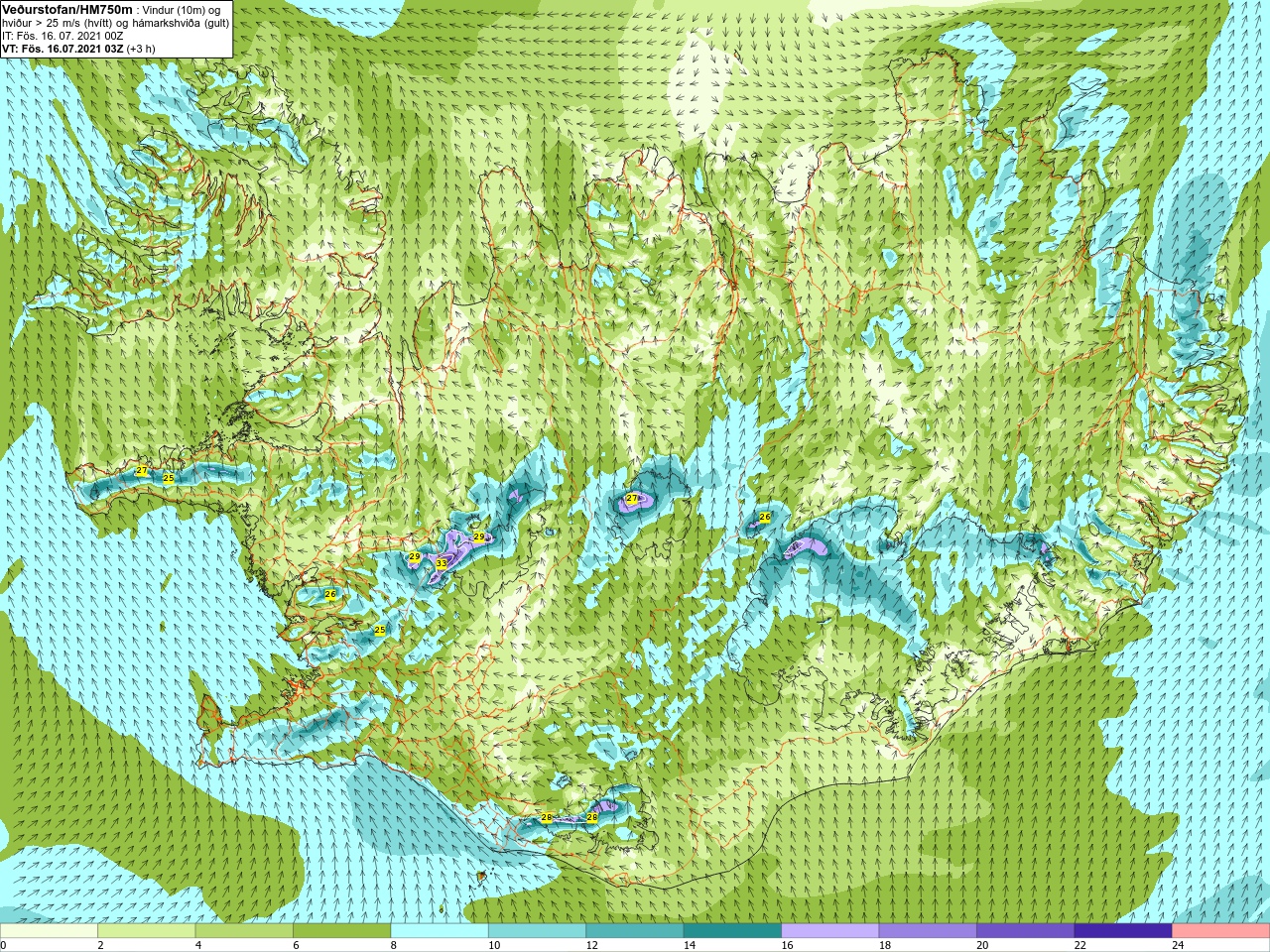Click the Veðurstofan/HM750m title text

tap(67, 9)
